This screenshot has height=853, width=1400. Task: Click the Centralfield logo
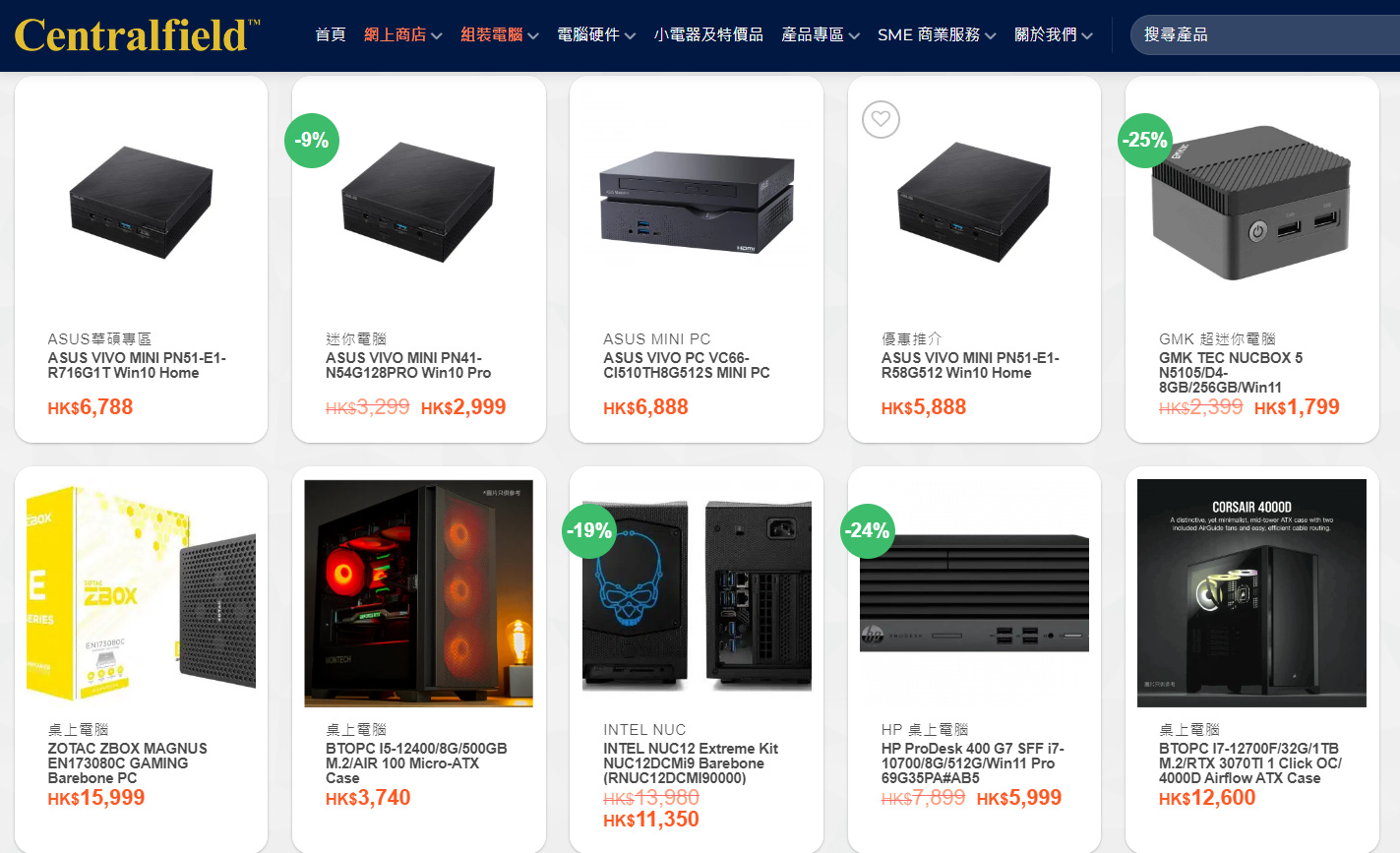[138, 35]
